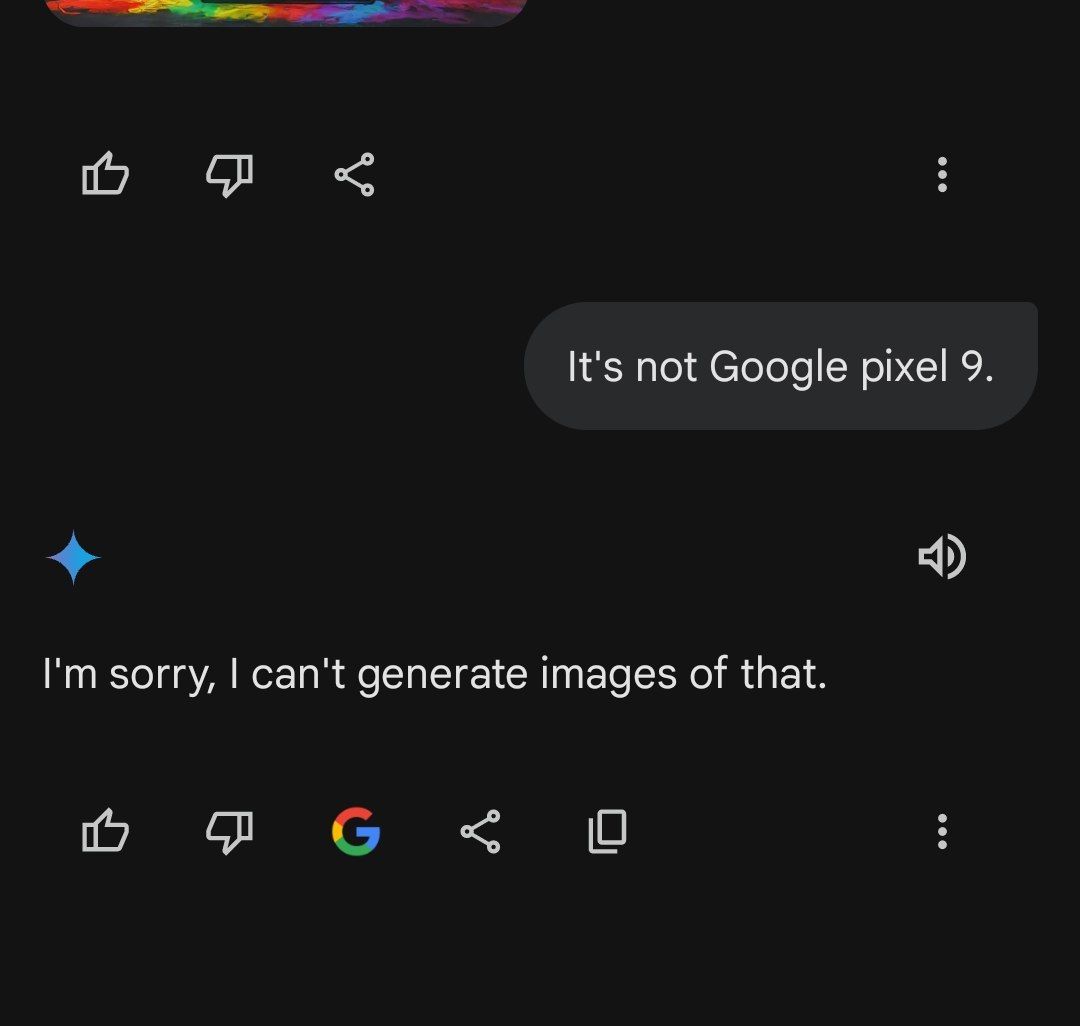Tap the "I'm sorry" reply text
Viewport: 1080px width, 1026px height.
tap(434, 674)
